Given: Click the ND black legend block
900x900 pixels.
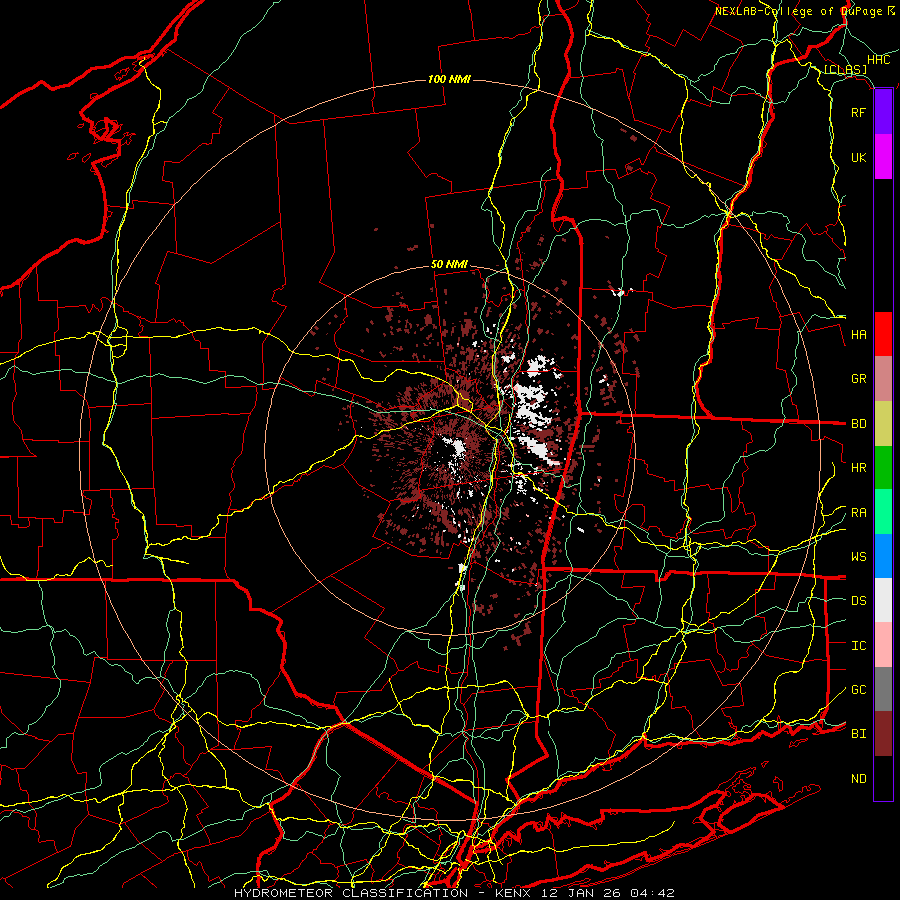Looking at the screenshot, I should [x=883, y=778].
